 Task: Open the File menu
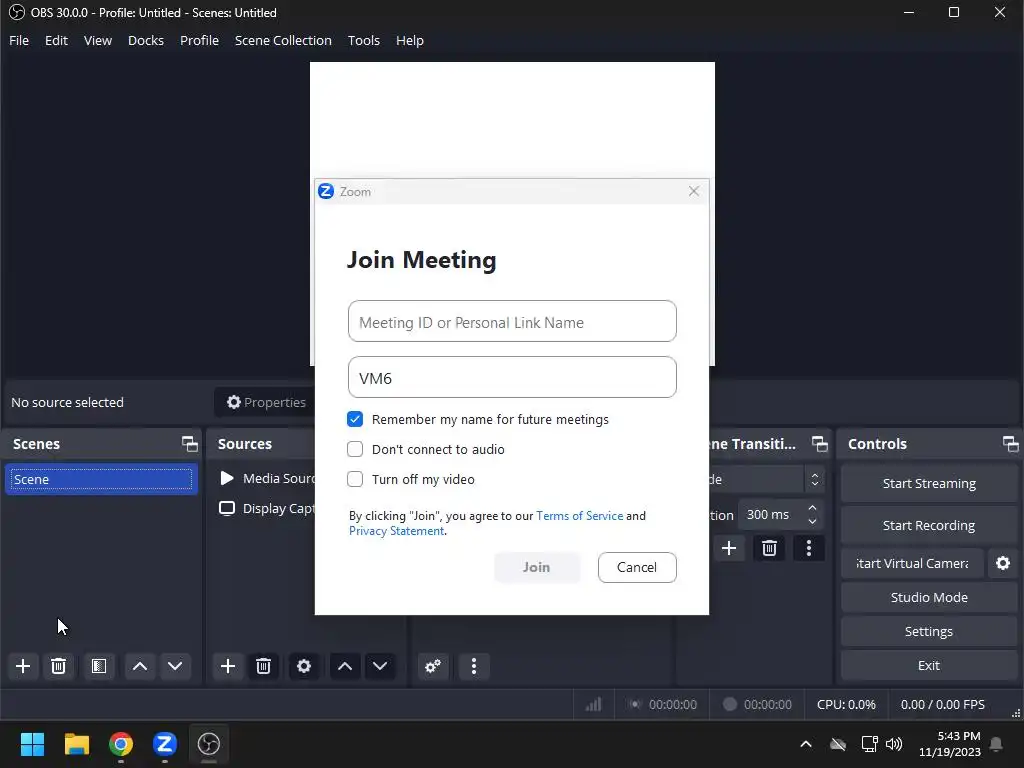pos(19,40)
